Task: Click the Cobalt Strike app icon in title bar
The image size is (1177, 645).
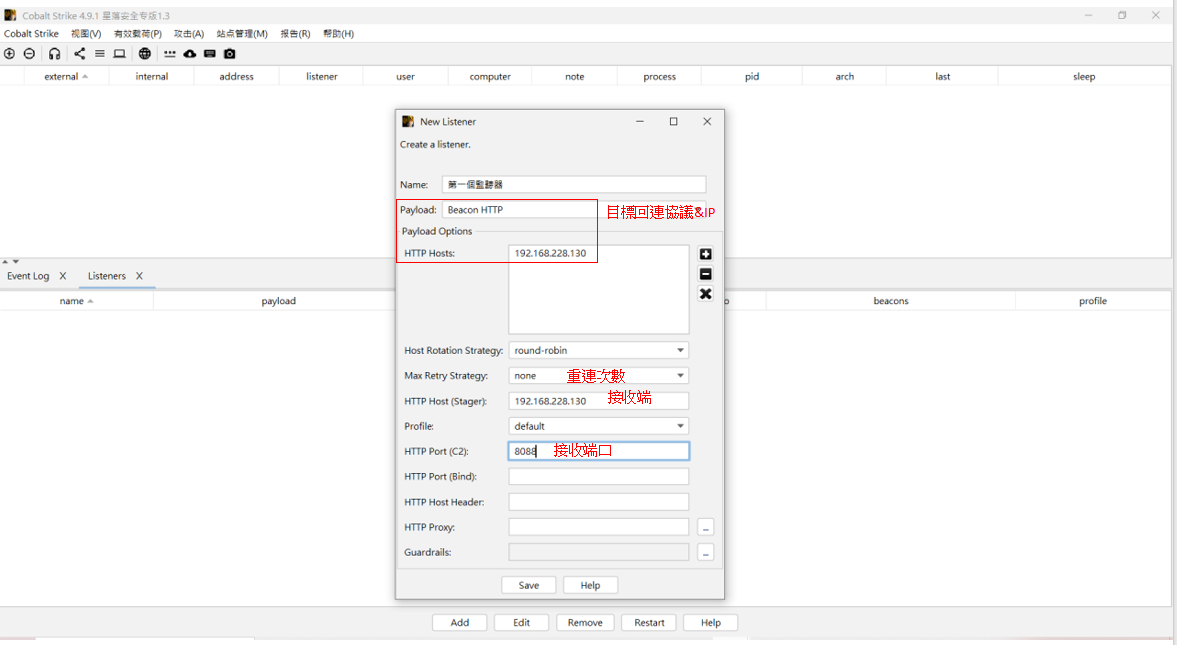Action: pyautogui.click(x=11, y=15)
